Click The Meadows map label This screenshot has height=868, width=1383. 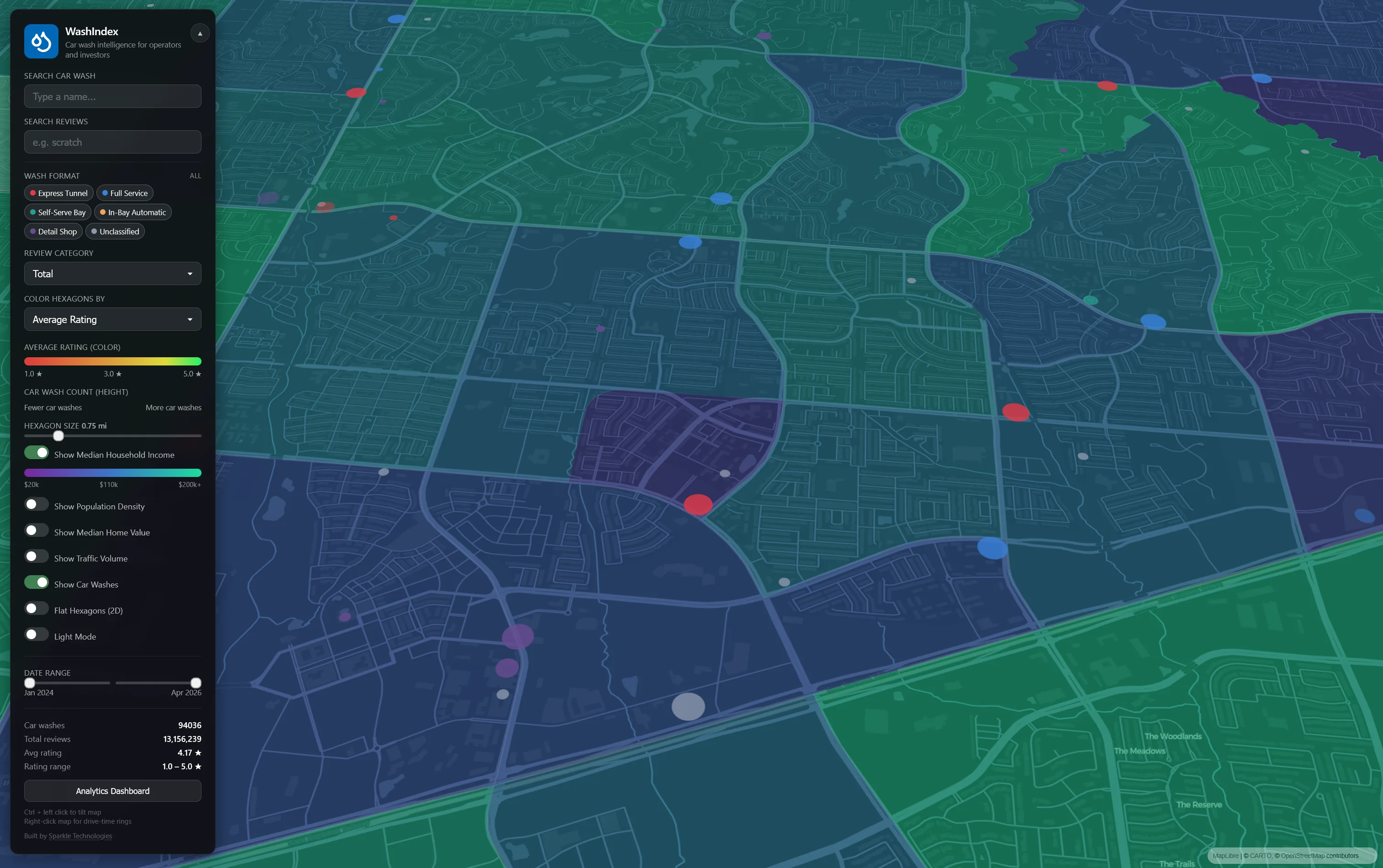tap(1139, 751)
